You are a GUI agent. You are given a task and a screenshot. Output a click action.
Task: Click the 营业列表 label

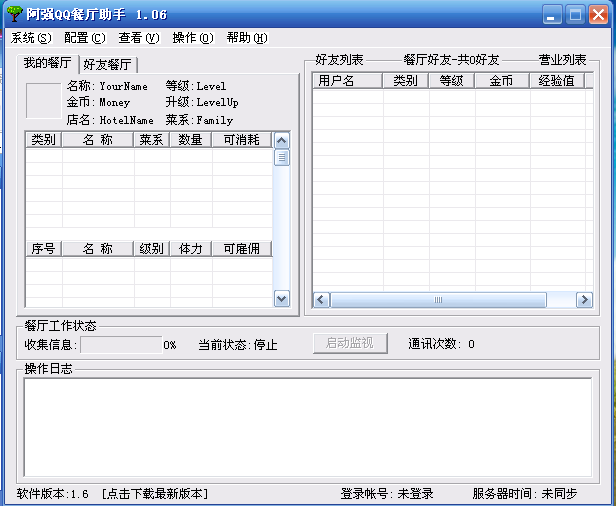click(563, 60)
